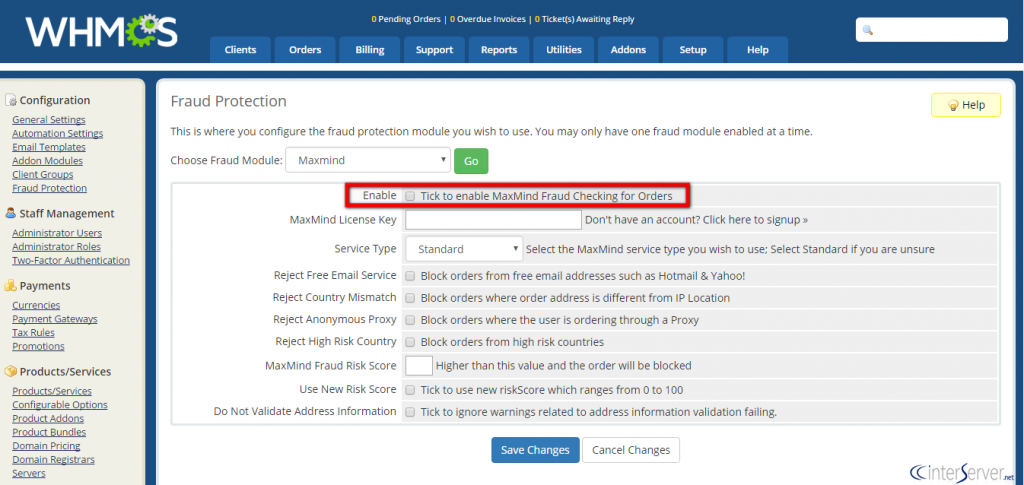The height and width of the screenshot is (485, 1024).
Task: Open Administrator Users link
Action: click(x=57, y=233)
